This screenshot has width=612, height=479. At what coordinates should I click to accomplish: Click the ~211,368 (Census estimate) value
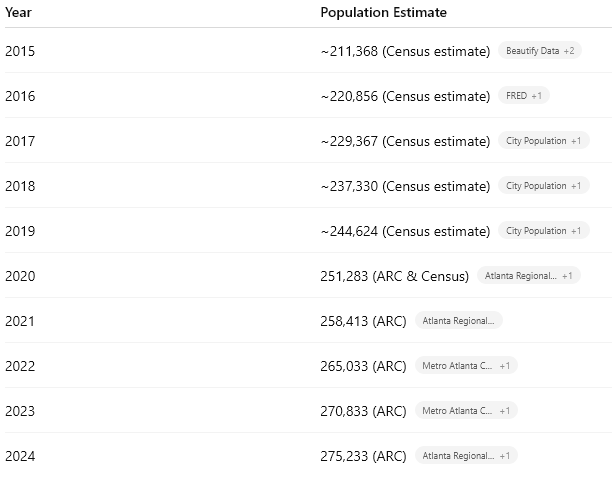[x=405, y=51]
